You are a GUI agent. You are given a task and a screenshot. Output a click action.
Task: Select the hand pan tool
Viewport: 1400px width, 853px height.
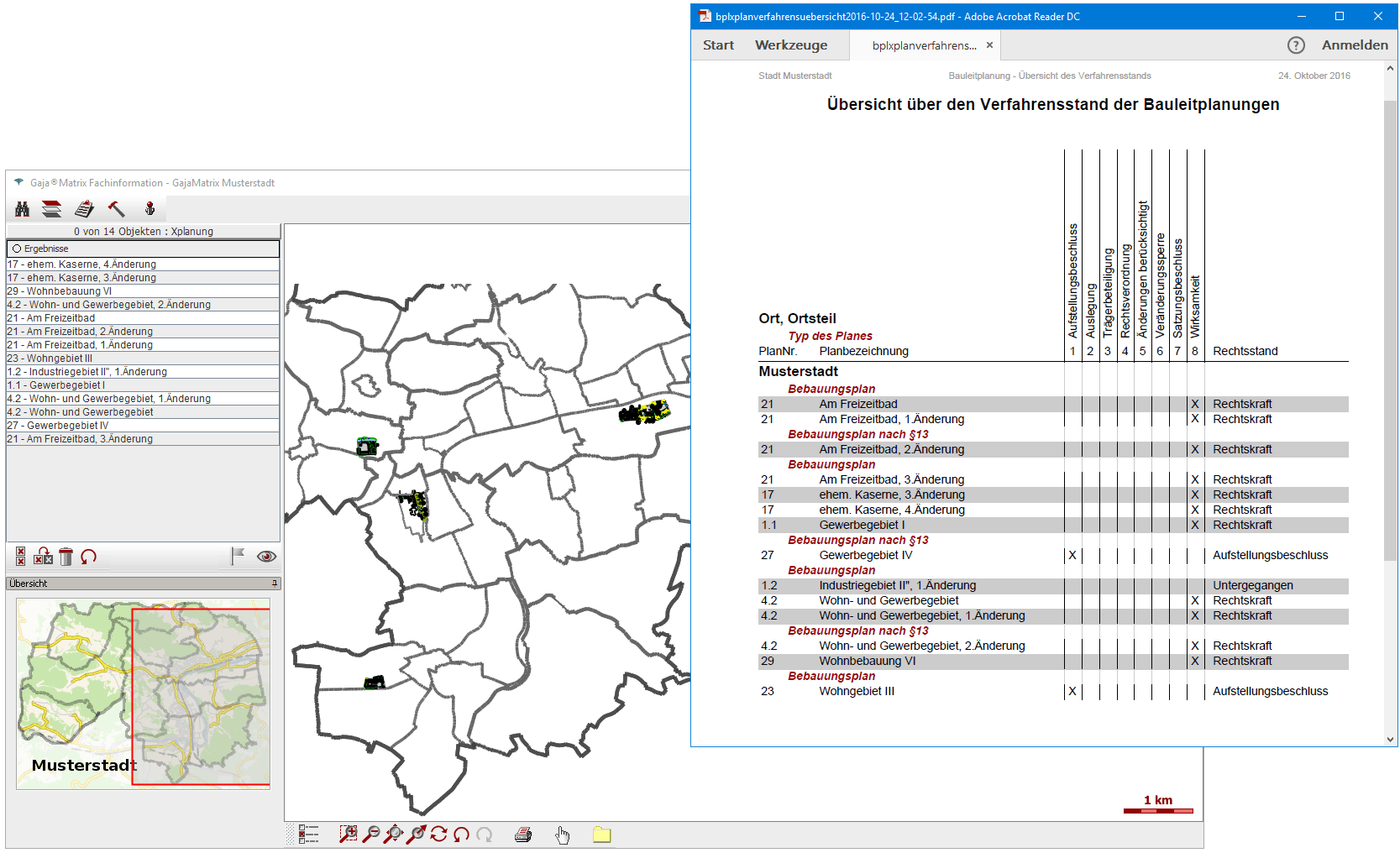[x=562, y=835]
